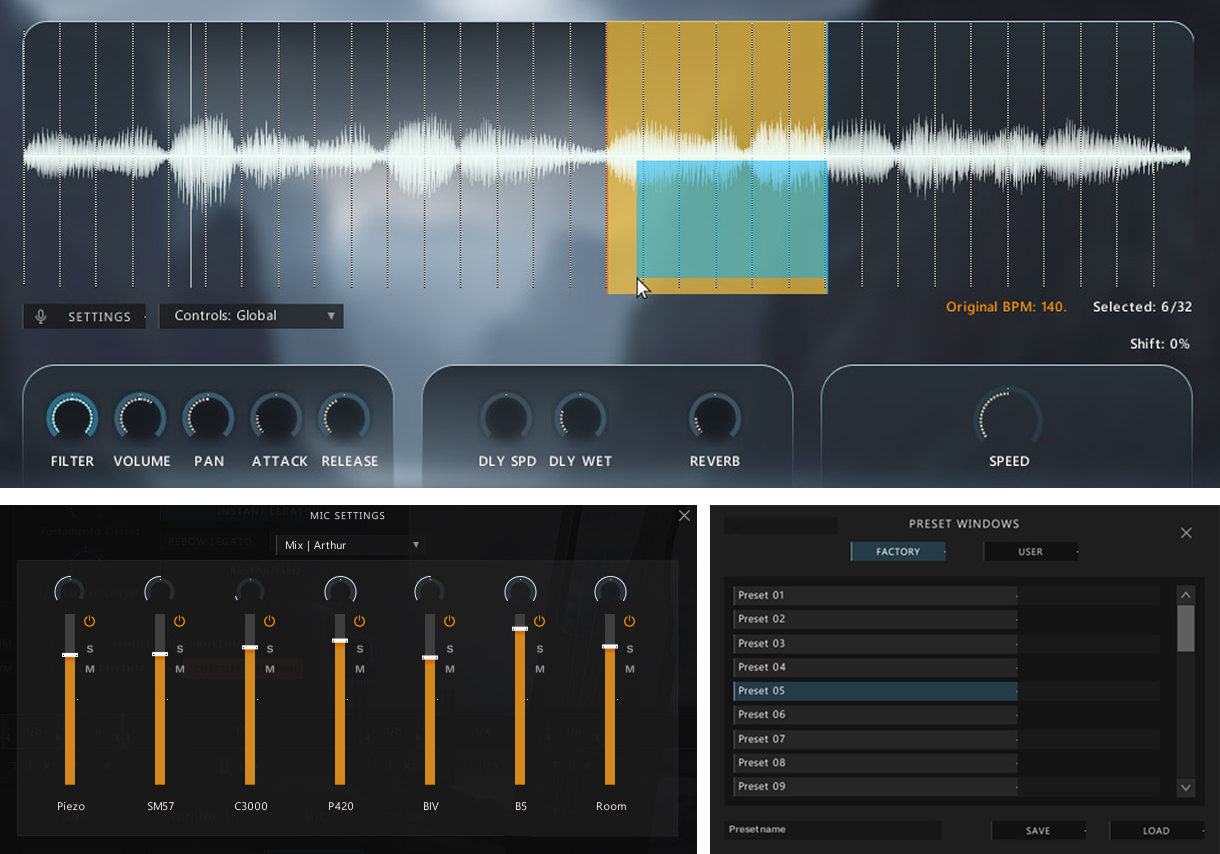1220x854 pixels.
Task: Adjust the PAN knob
Action: tap(208, 417)
